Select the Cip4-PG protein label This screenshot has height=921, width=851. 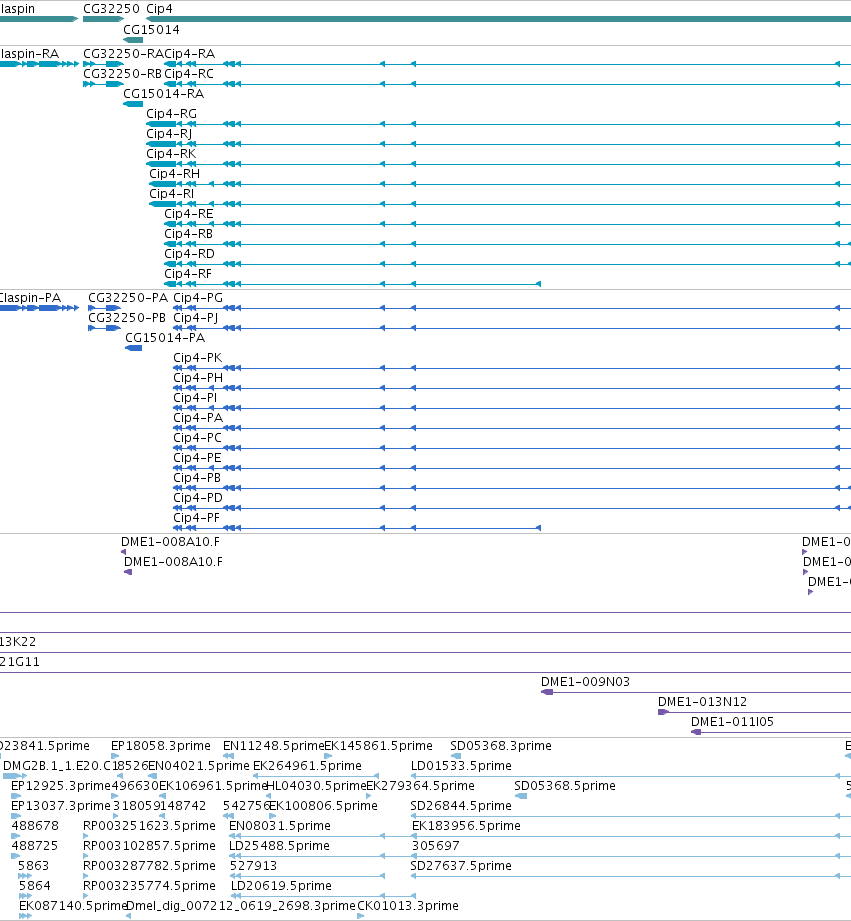(198, 298)
